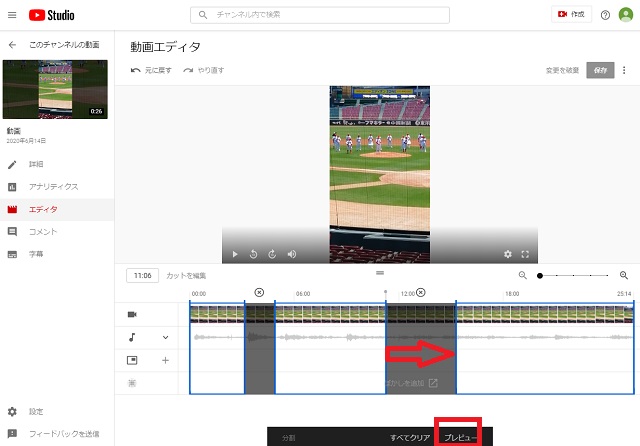Click ぼかしを追加 add blur link
Viewport: 640px width, 446px height.
412,383
